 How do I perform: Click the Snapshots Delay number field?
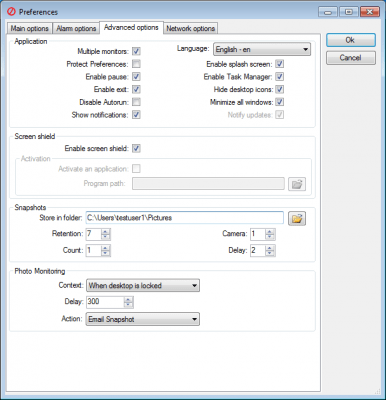click(x=258, y=250)
